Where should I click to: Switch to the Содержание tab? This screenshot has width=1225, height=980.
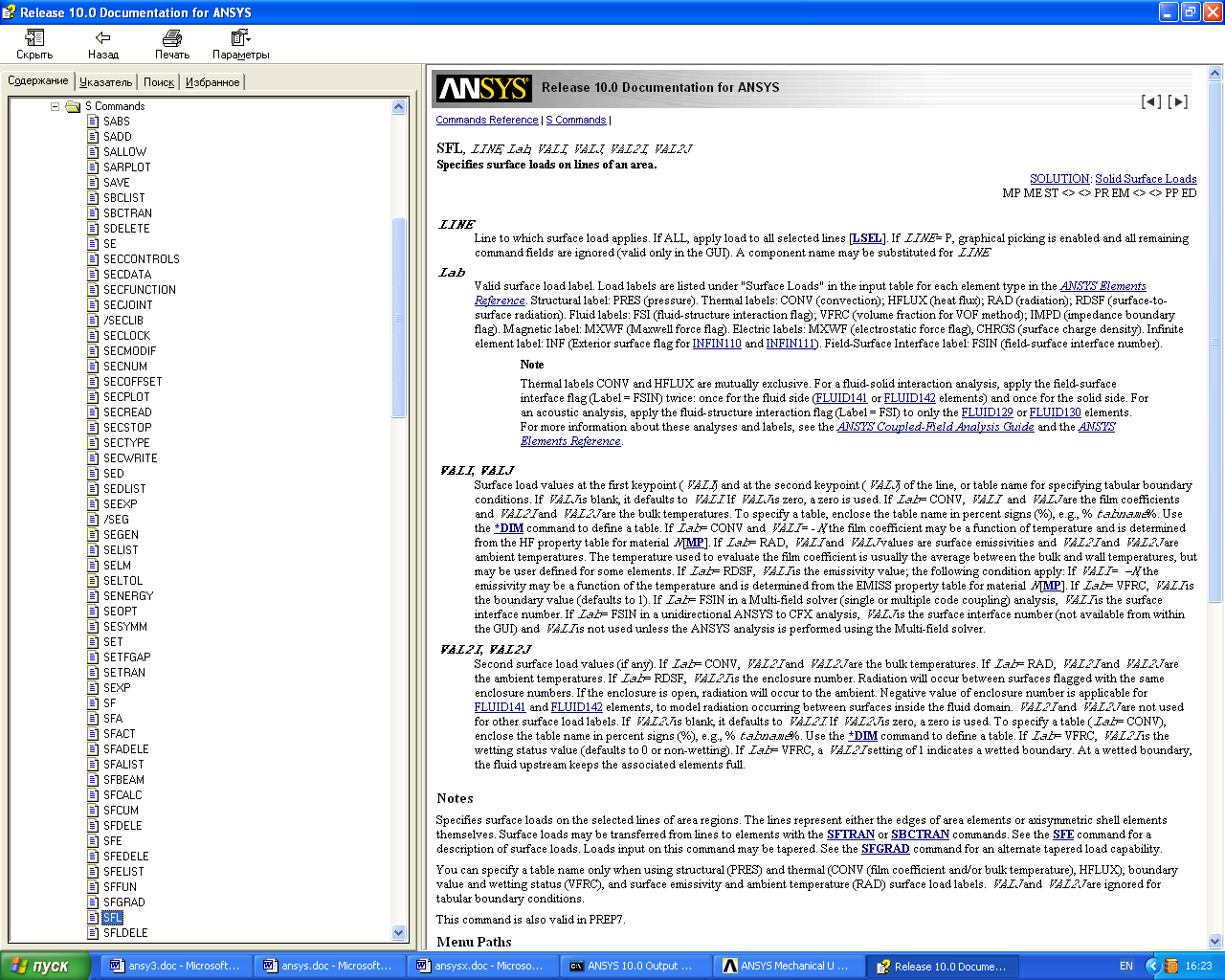pos(38,80)
